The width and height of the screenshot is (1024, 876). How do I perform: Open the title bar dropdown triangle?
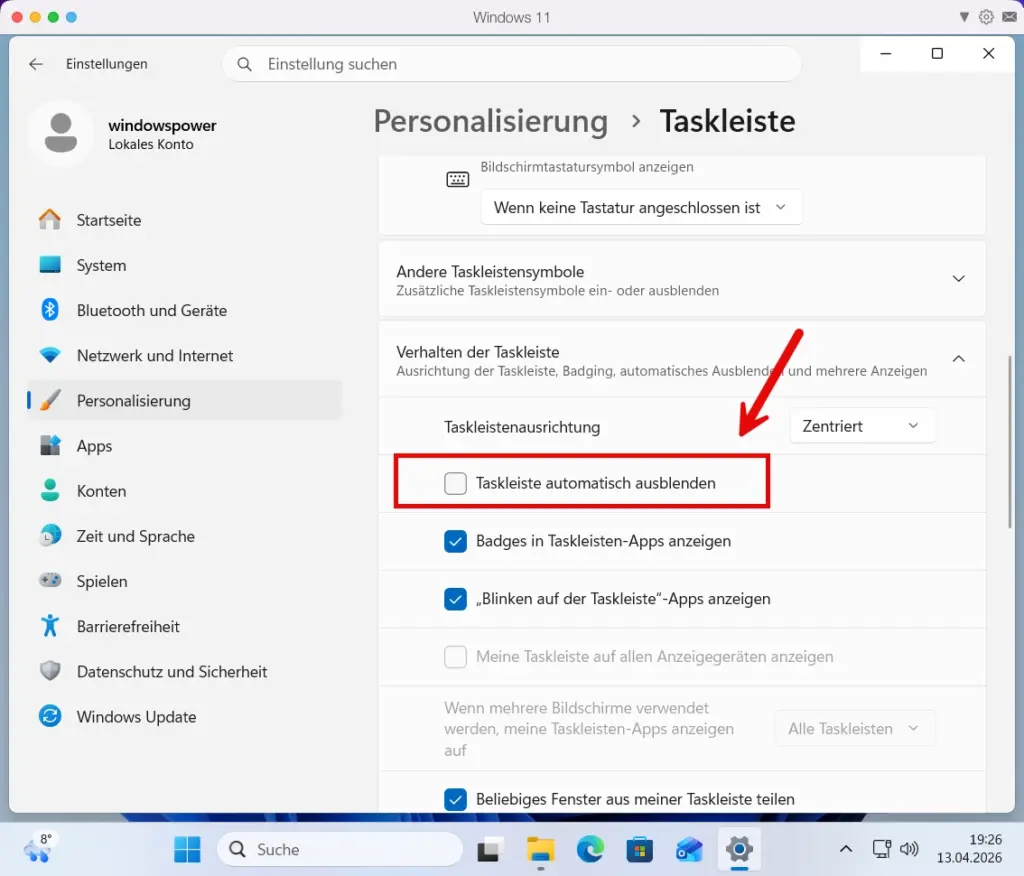point(964,17)
